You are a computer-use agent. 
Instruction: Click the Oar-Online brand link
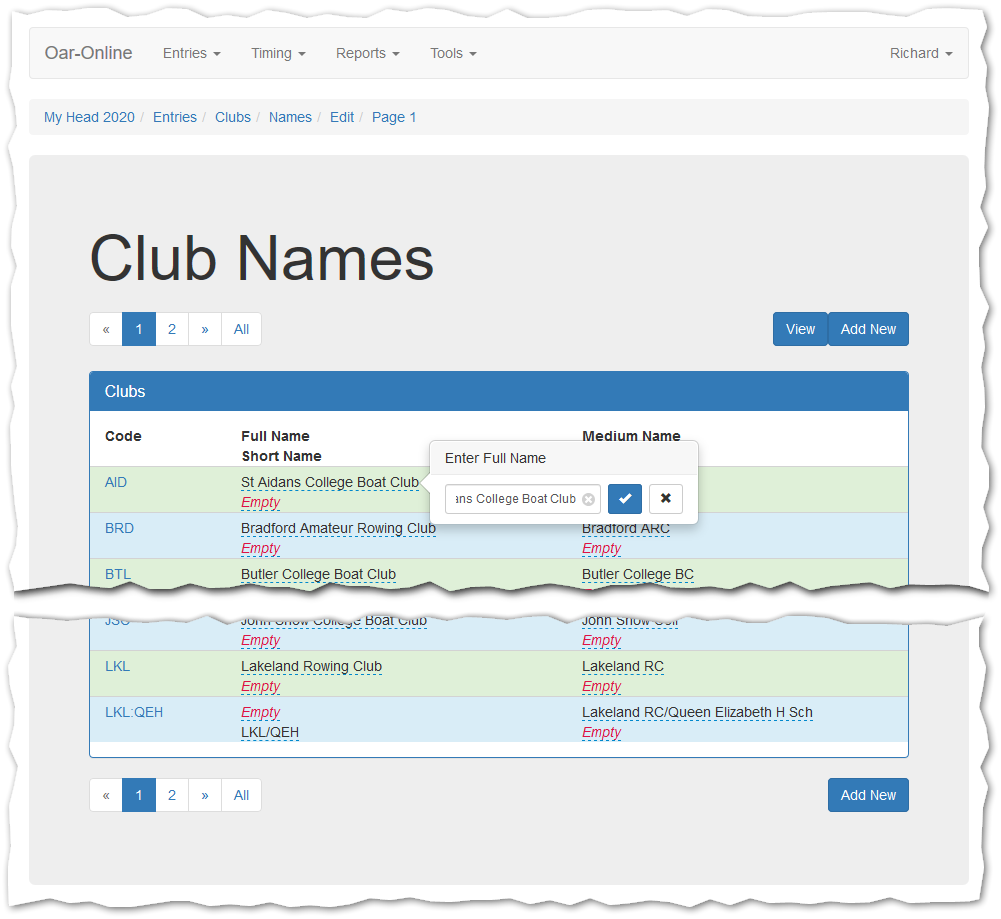pos(89,53)
